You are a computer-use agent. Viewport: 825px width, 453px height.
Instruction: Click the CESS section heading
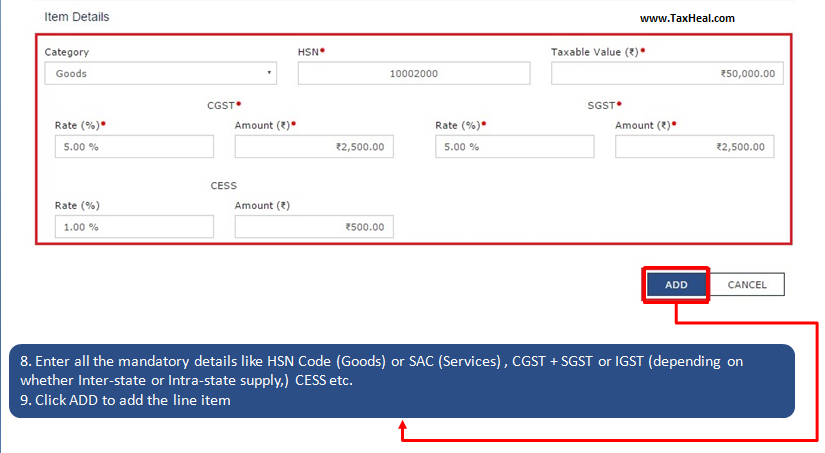coord(223,185)
